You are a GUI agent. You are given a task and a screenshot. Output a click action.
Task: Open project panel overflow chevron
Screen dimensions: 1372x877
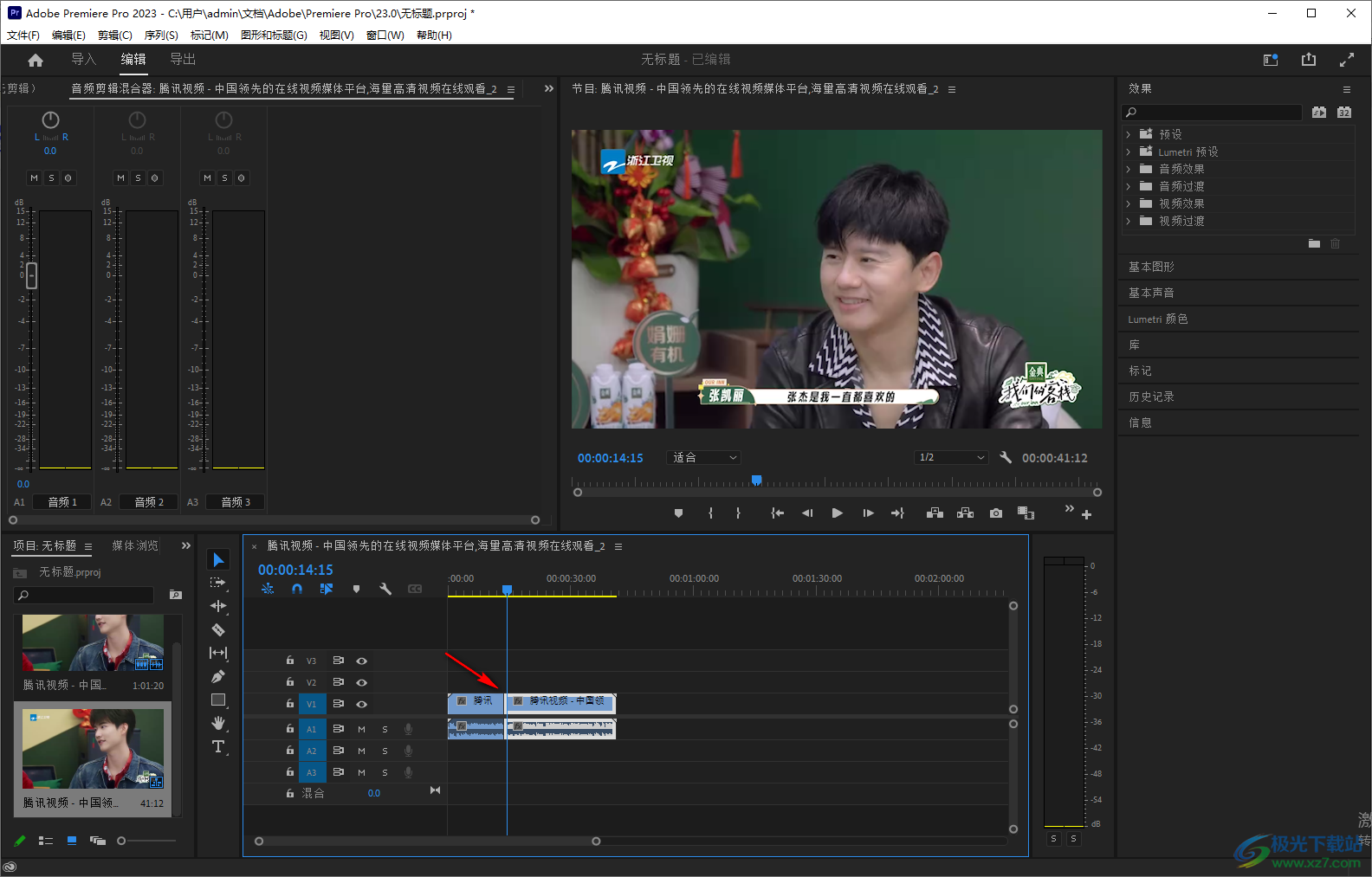185,545
